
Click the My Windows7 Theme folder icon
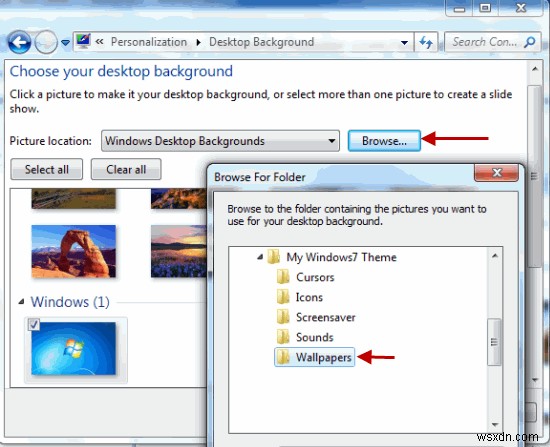pyautogui.click(x=274, y=257)
